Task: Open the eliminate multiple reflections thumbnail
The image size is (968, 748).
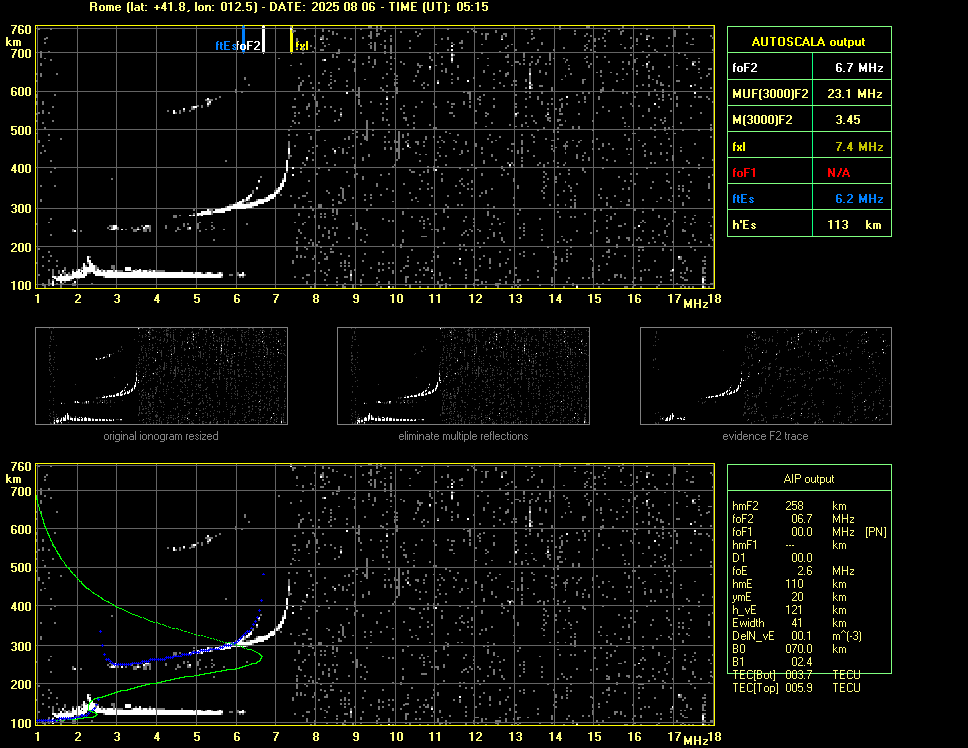Action: [463, 376]
